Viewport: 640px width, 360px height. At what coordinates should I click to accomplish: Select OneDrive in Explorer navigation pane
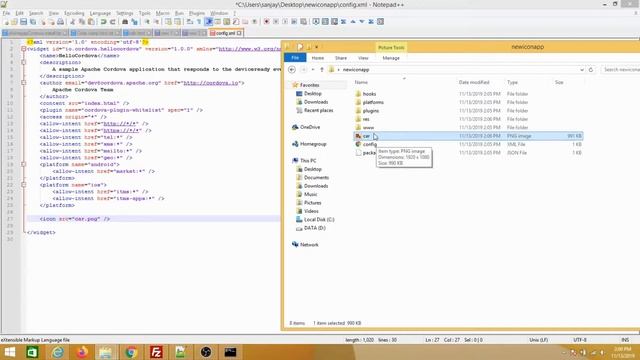[x=310, y=127]
